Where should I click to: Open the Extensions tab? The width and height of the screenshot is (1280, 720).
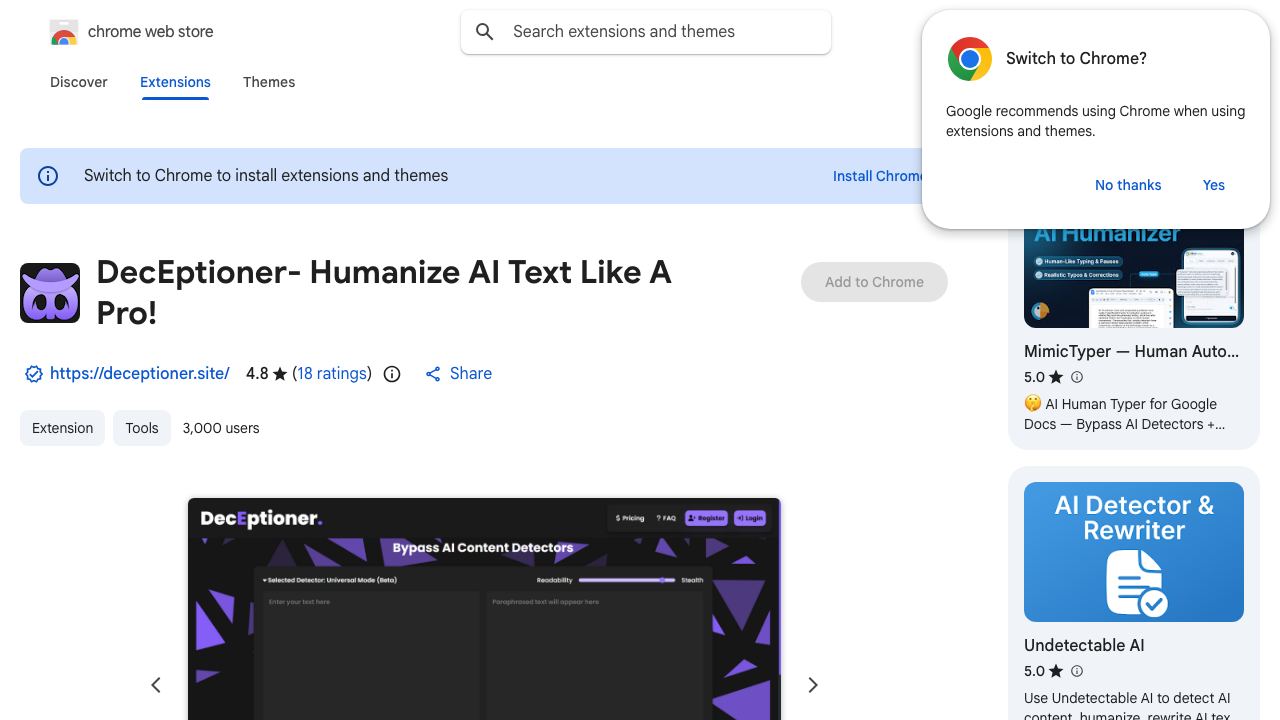click(x=175, y=82)
